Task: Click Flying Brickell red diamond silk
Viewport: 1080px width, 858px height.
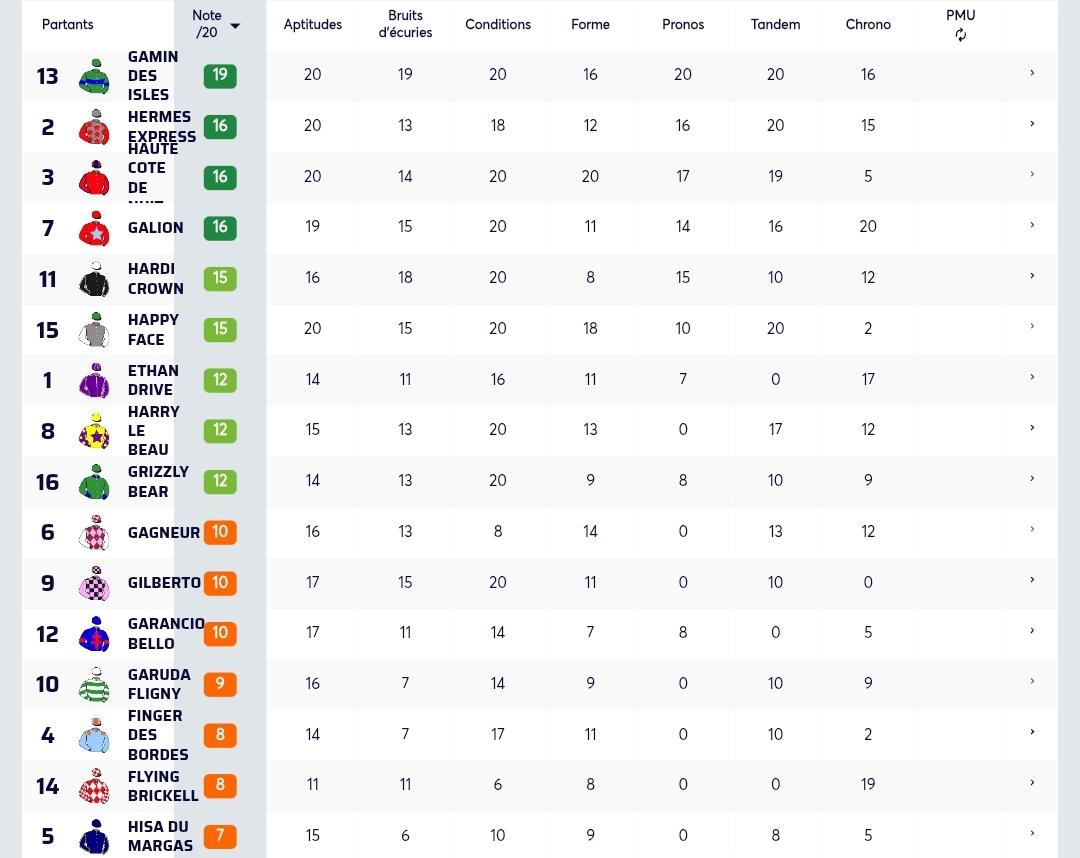Action: coord(94,786)
